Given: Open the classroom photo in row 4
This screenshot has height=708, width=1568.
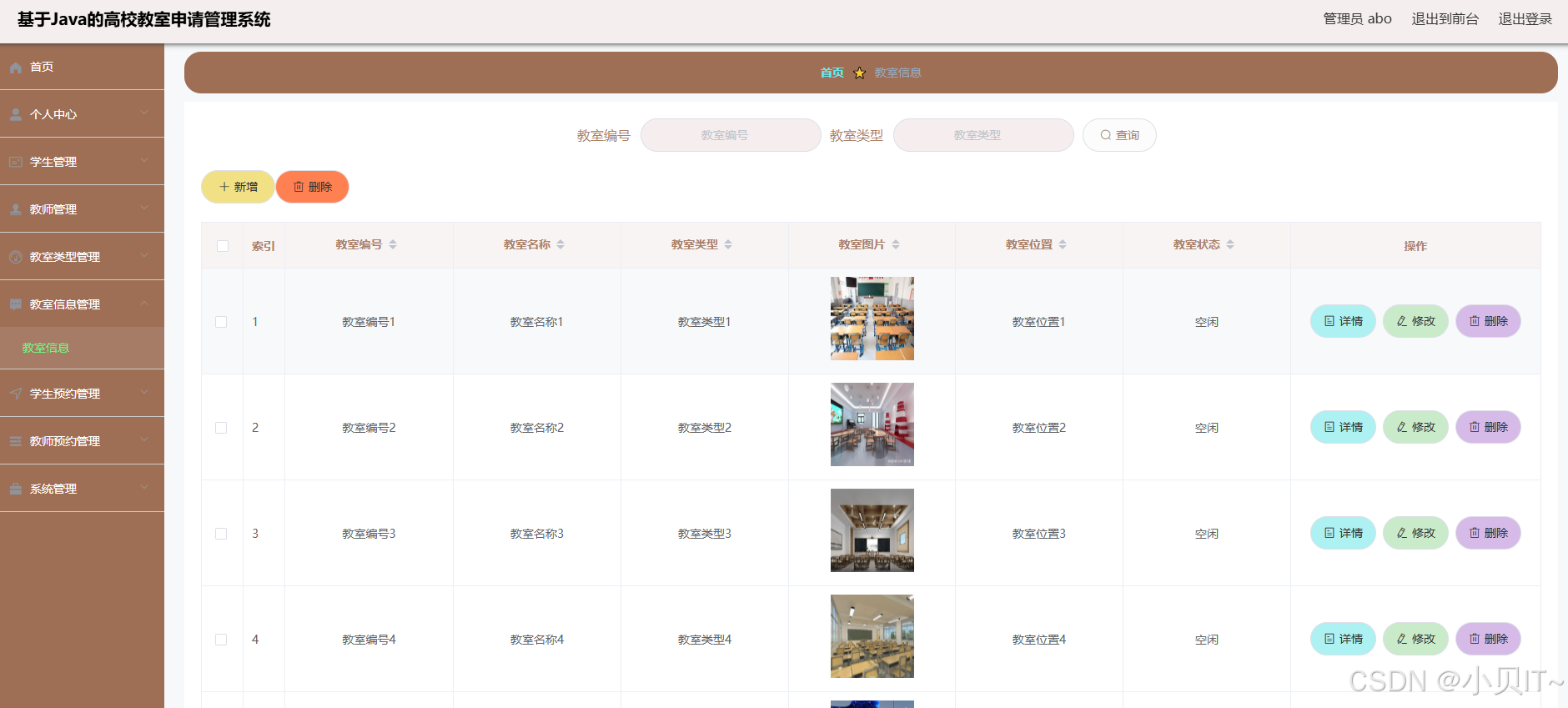Looking at the screenshot, I should pos(872,636).
